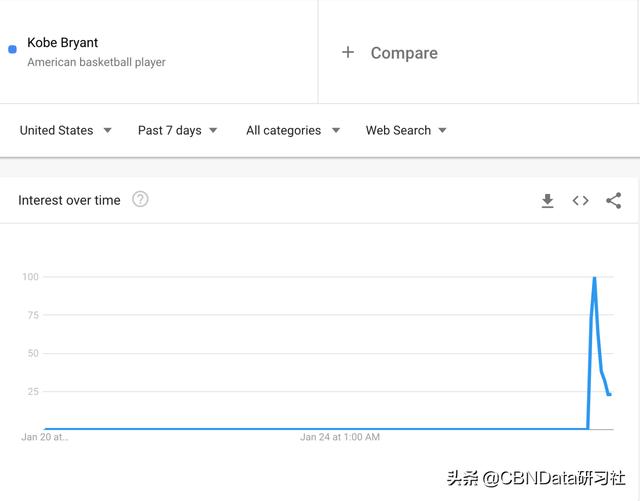640x501 pixels.
Task: Expand the Web Search type dropdown
Action: coord(405,130)
